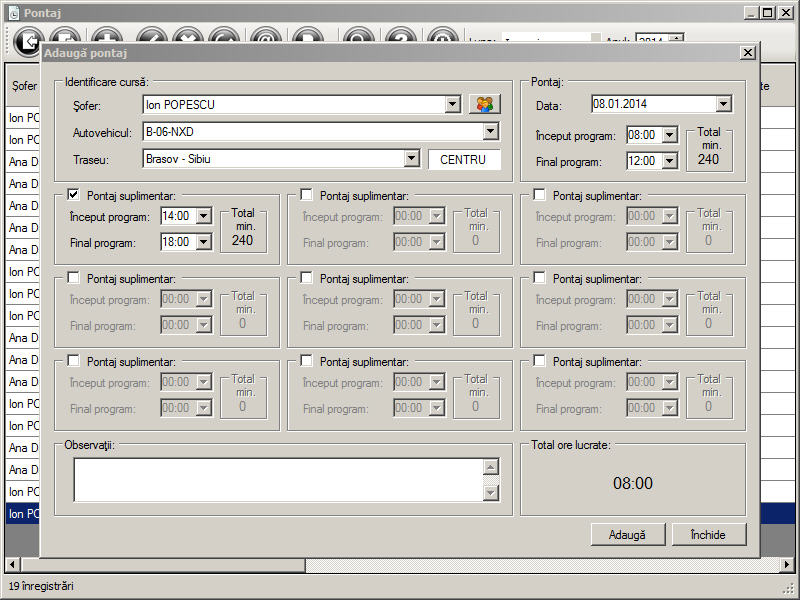
Task: Uncheck the checked Pontaj suplimentar checkbox
Action: [x=73, y=194]
